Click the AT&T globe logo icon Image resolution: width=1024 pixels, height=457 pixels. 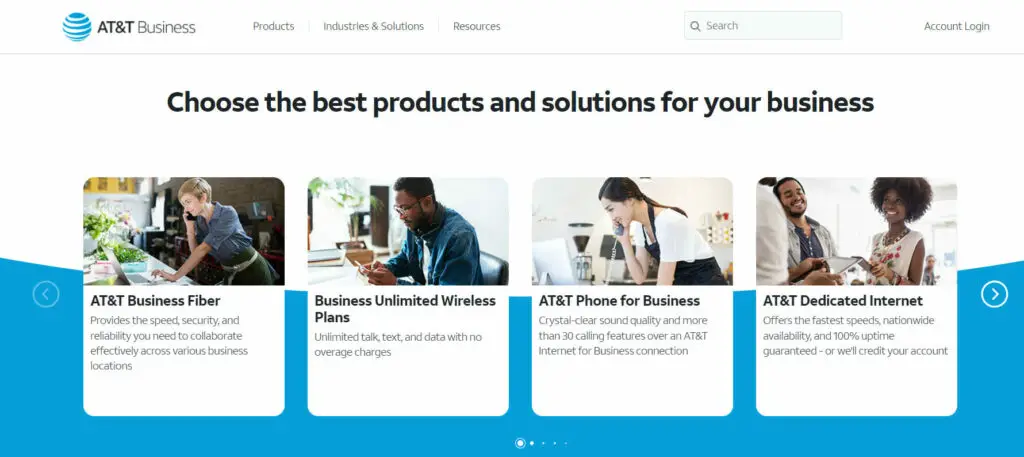(x=77, y=27)
